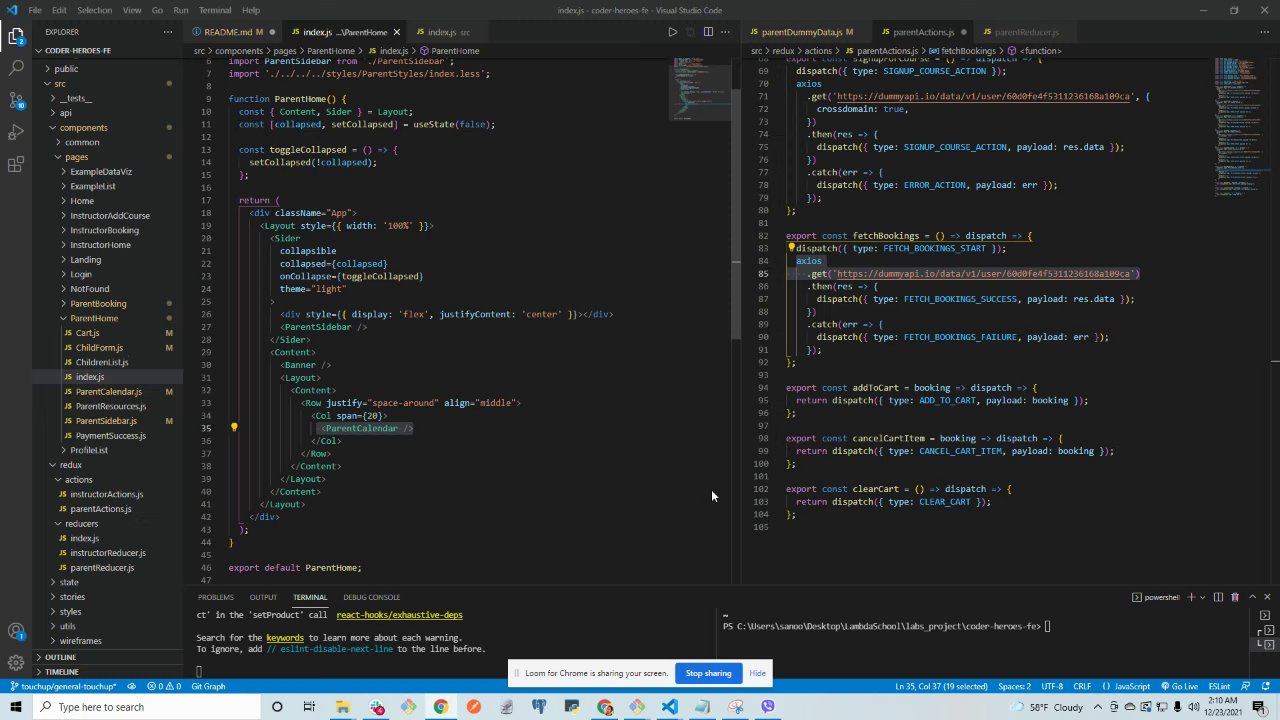Open Source Control view in activity bar

16,101
